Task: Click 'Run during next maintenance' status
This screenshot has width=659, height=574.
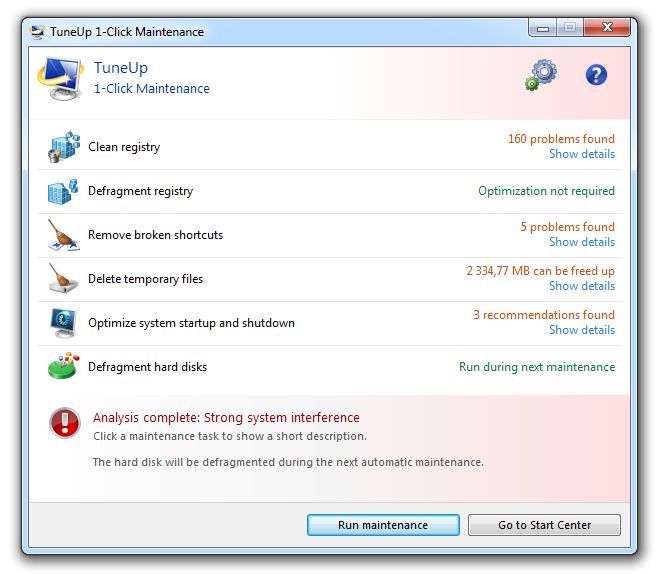Action: (x=537, y=367)
